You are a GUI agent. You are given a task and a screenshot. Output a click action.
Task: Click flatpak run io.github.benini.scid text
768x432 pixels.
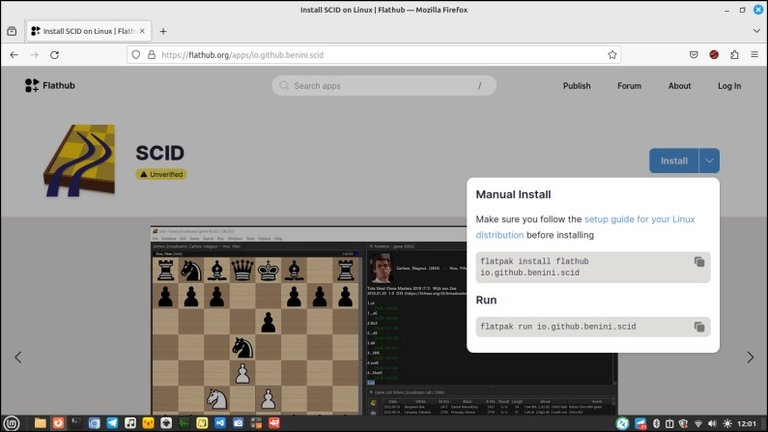click(558, 327)
